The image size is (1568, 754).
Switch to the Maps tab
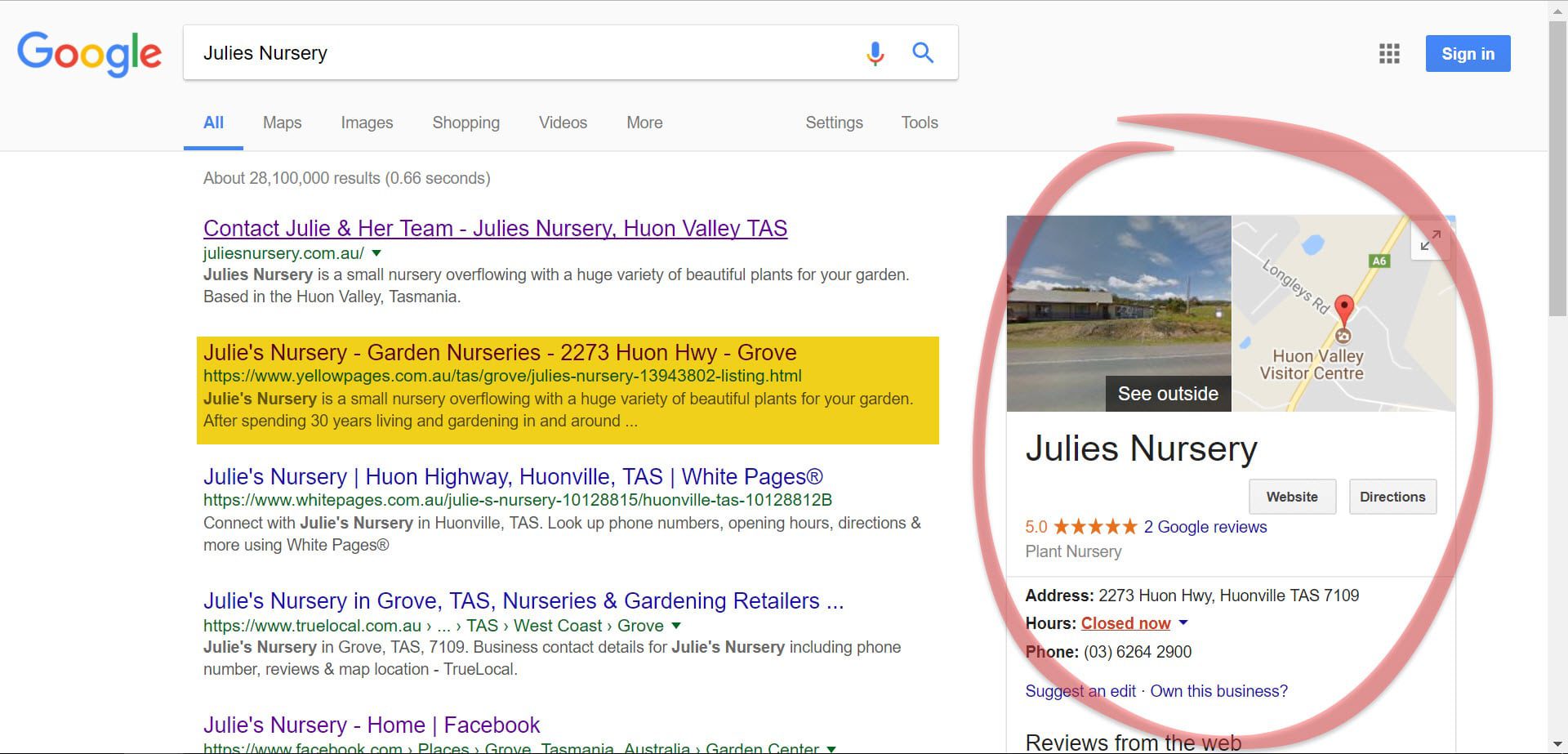point(282,123)
